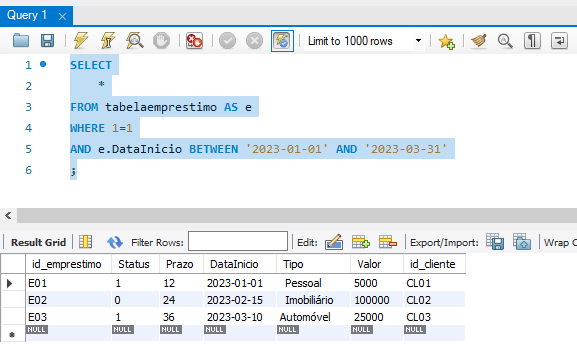Toggle auto-commit mode icon
Viewport: 577px width, 362px height.
[x=282, y=41]
